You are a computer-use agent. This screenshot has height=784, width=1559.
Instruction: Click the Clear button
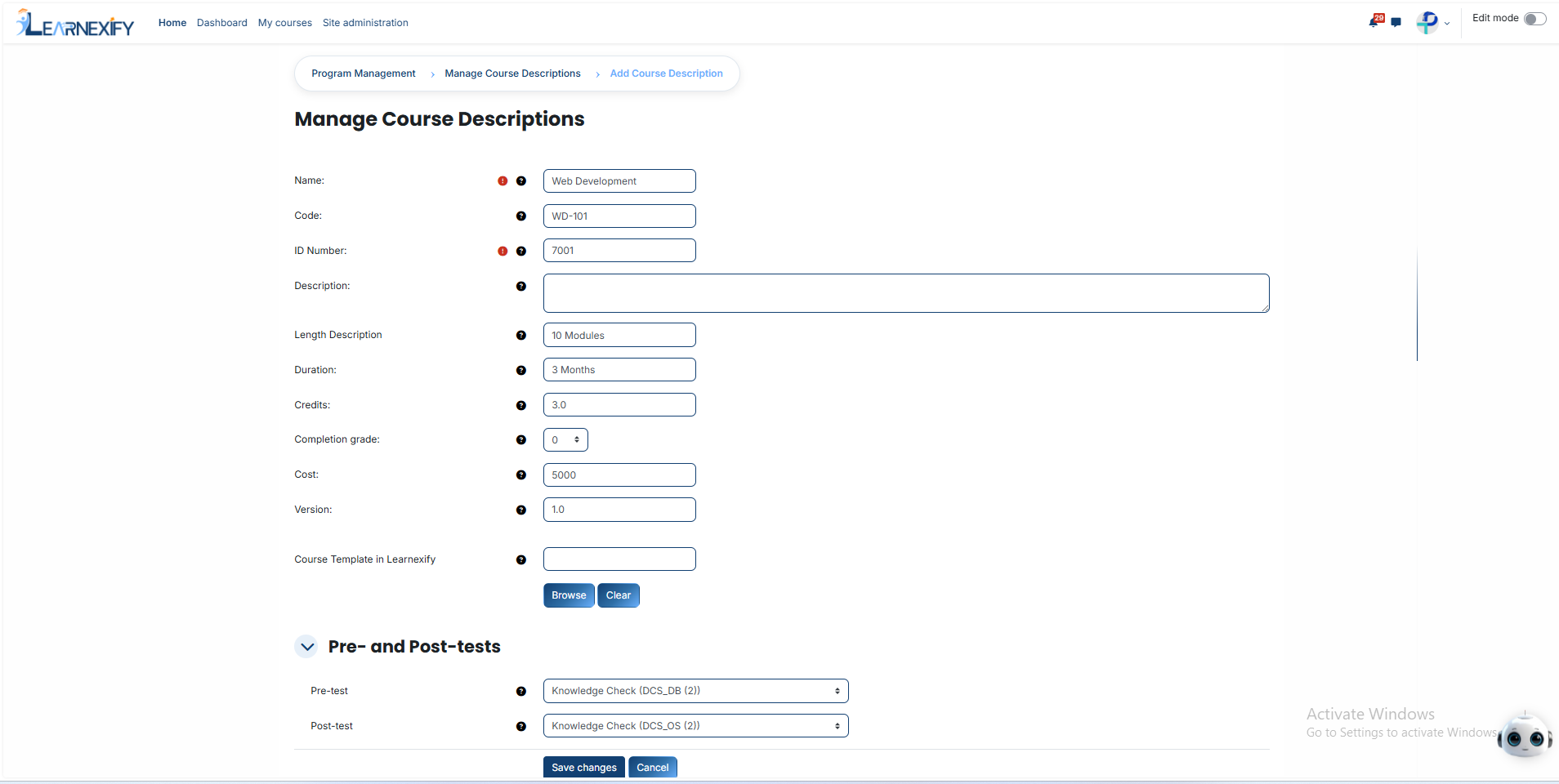(x=619, y=595)
